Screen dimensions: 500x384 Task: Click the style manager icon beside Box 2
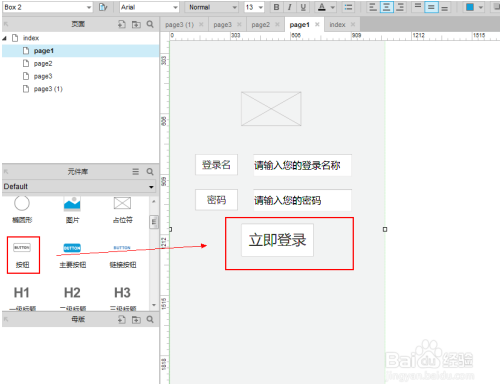tap(103, 7)
